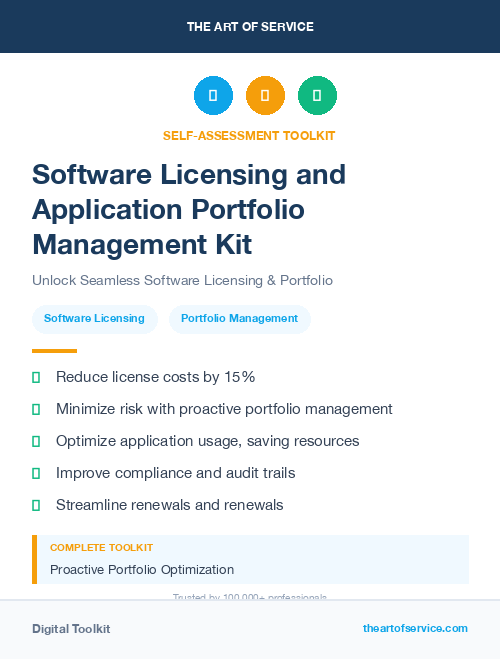
Task: Click Optimize application usage, saving resources
Action: coord(208,441)
